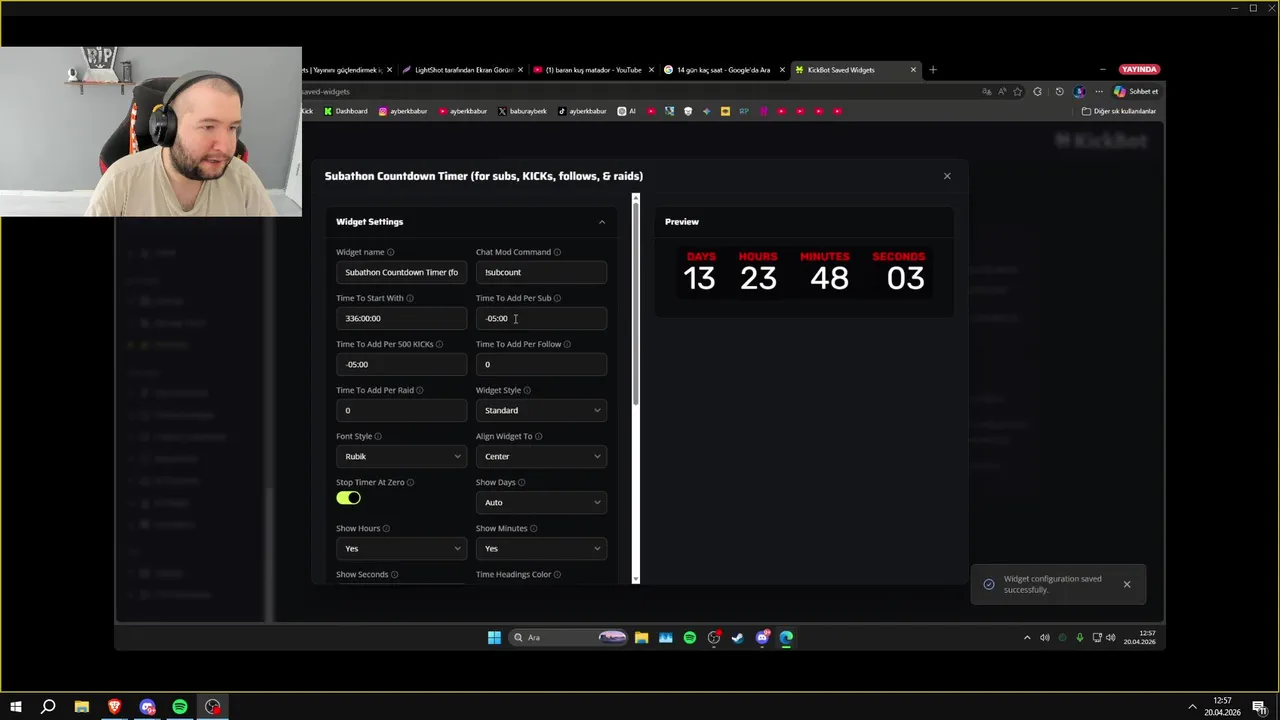
Task: Show info icon for Time To Add Per Raid
Action: pyautogui.click(x=419, y=390)
